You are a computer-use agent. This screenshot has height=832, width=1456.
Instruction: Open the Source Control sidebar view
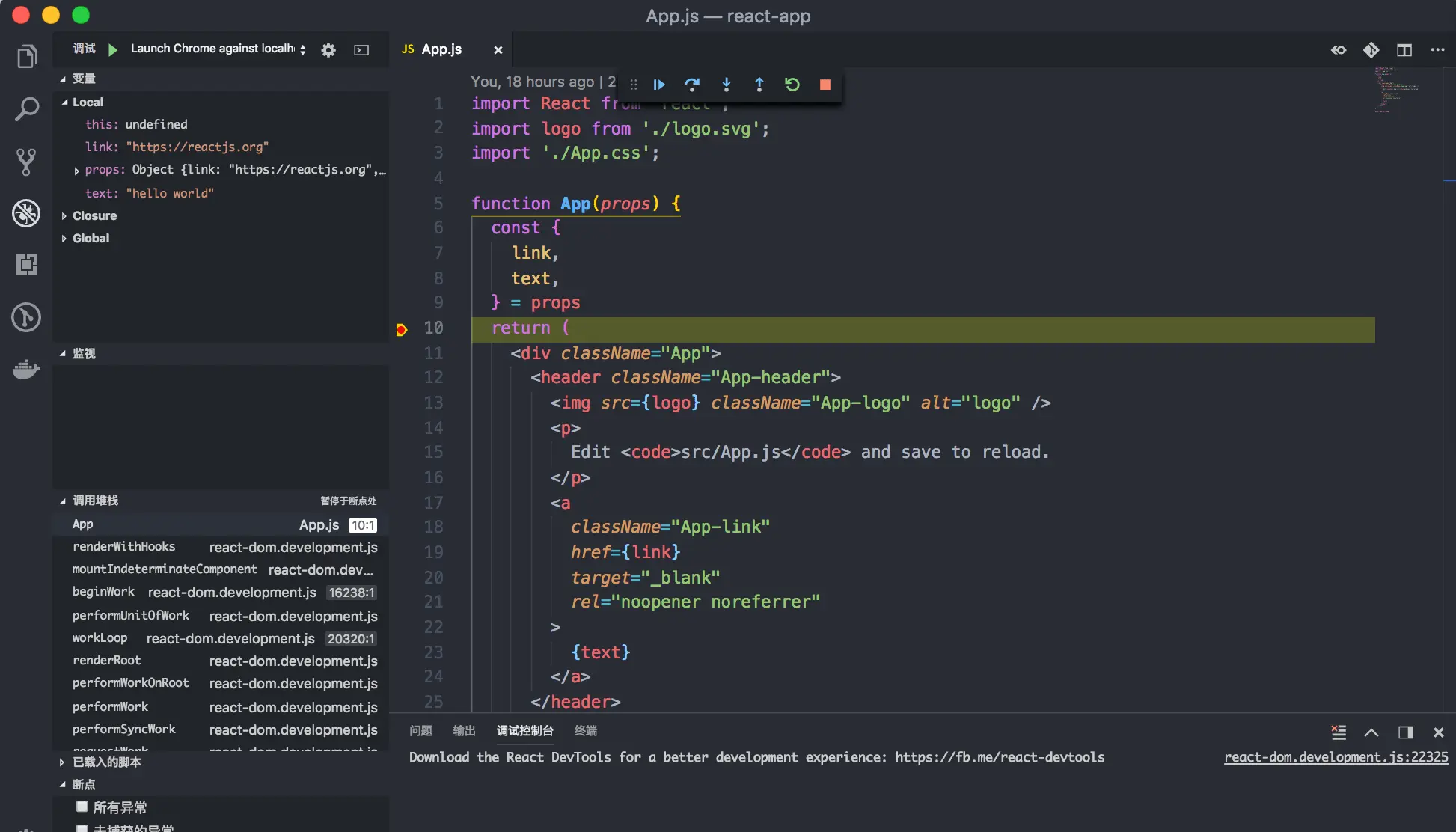[26, 162]
